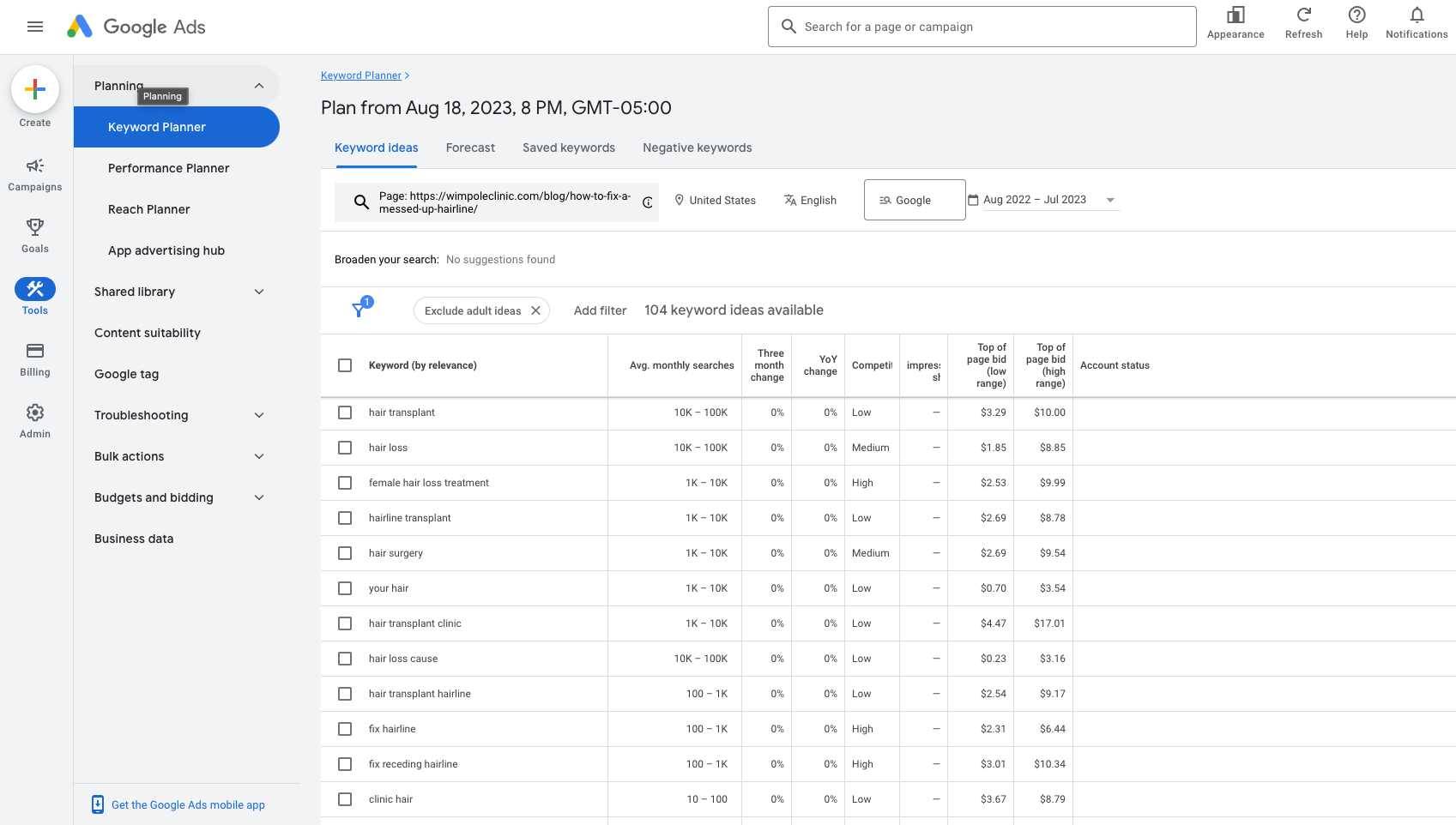
Task: Sort by YoY change column header
Action: coord(820,365)
